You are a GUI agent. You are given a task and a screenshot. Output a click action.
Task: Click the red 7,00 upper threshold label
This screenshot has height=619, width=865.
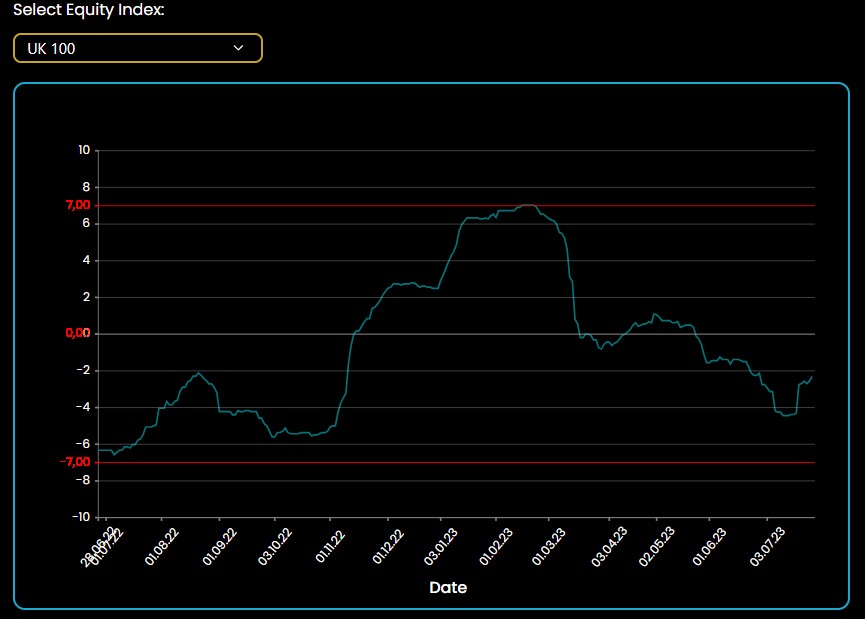[77, 205]
